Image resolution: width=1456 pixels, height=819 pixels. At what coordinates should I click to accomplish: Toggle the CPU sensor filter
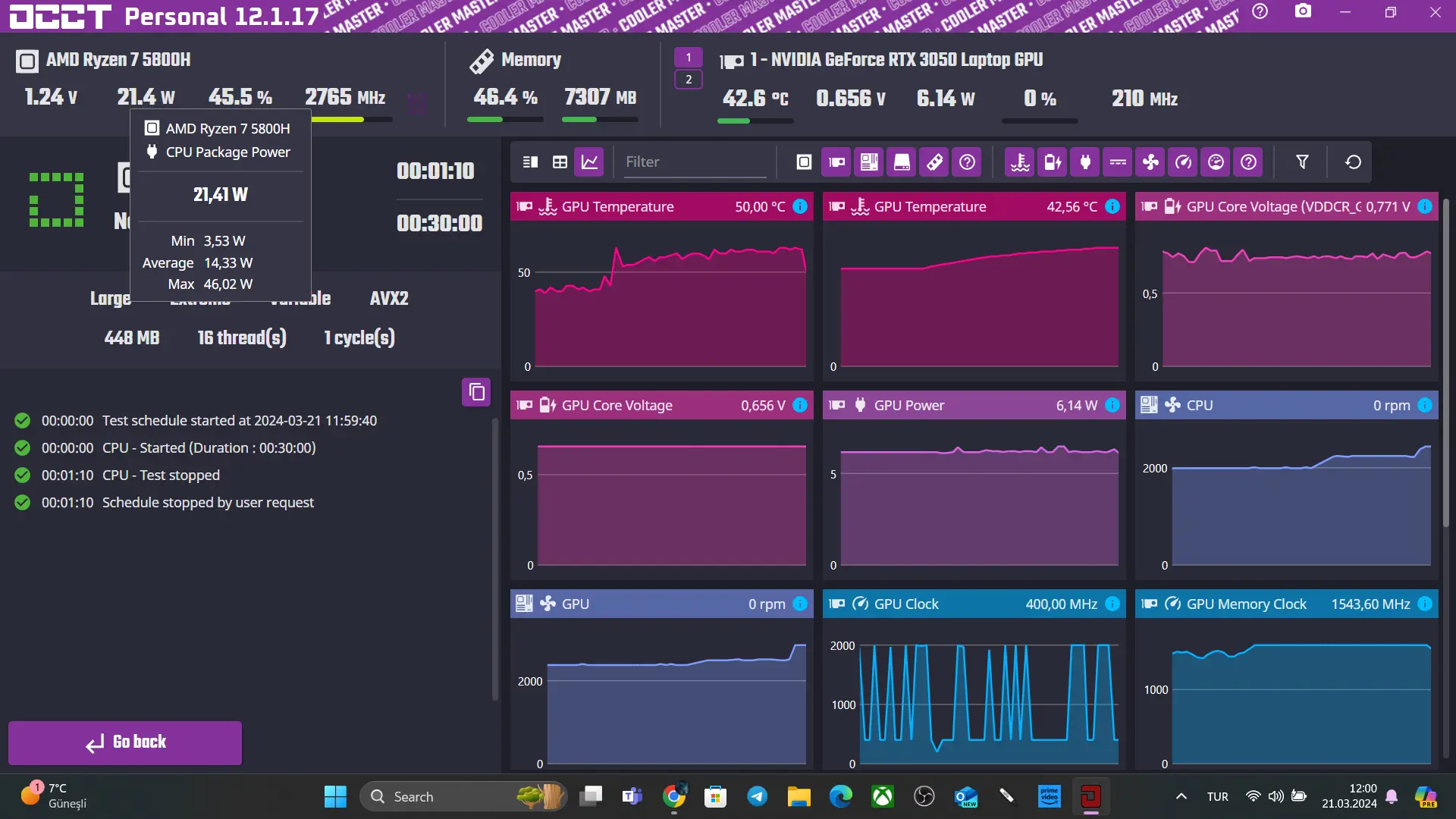tap(804, 162)
